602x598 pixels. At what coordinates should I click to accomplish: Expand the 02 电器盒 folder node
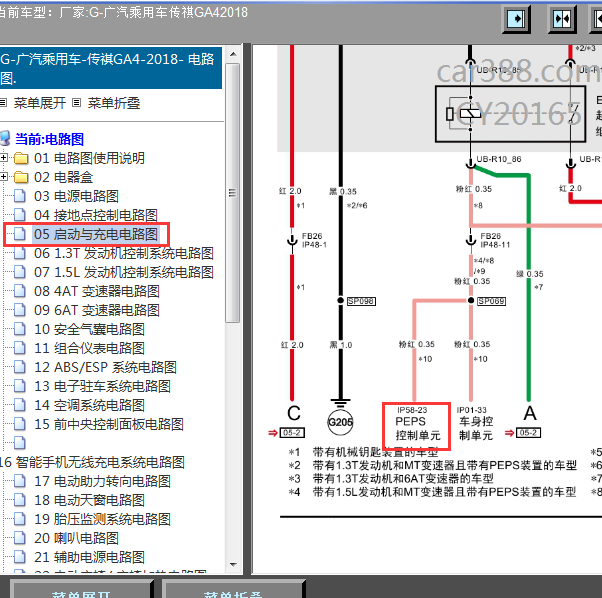[3, 176]
